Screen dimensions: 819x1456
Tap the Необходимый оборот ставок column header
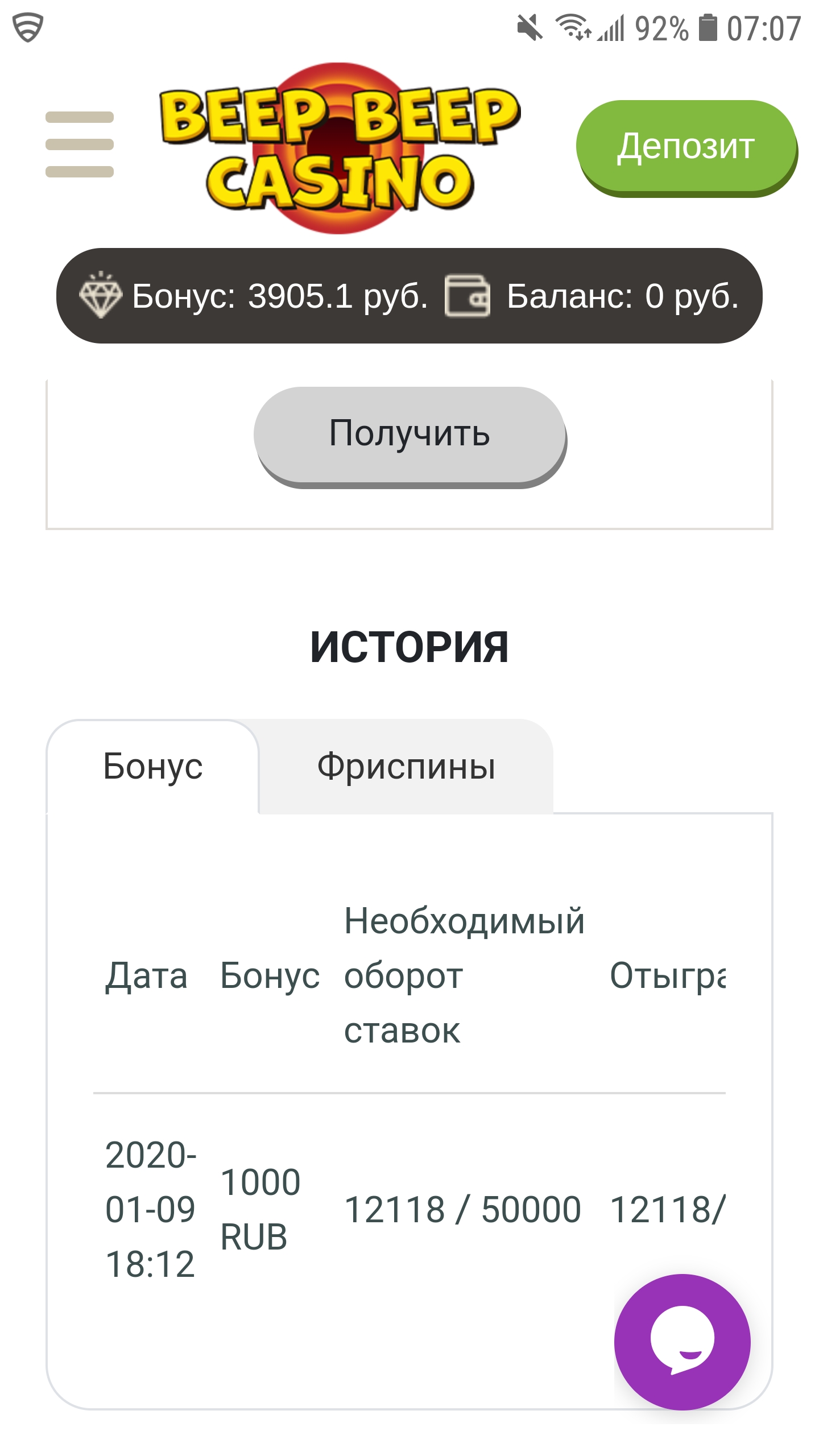pyautogui.click(x=464, y=975)
